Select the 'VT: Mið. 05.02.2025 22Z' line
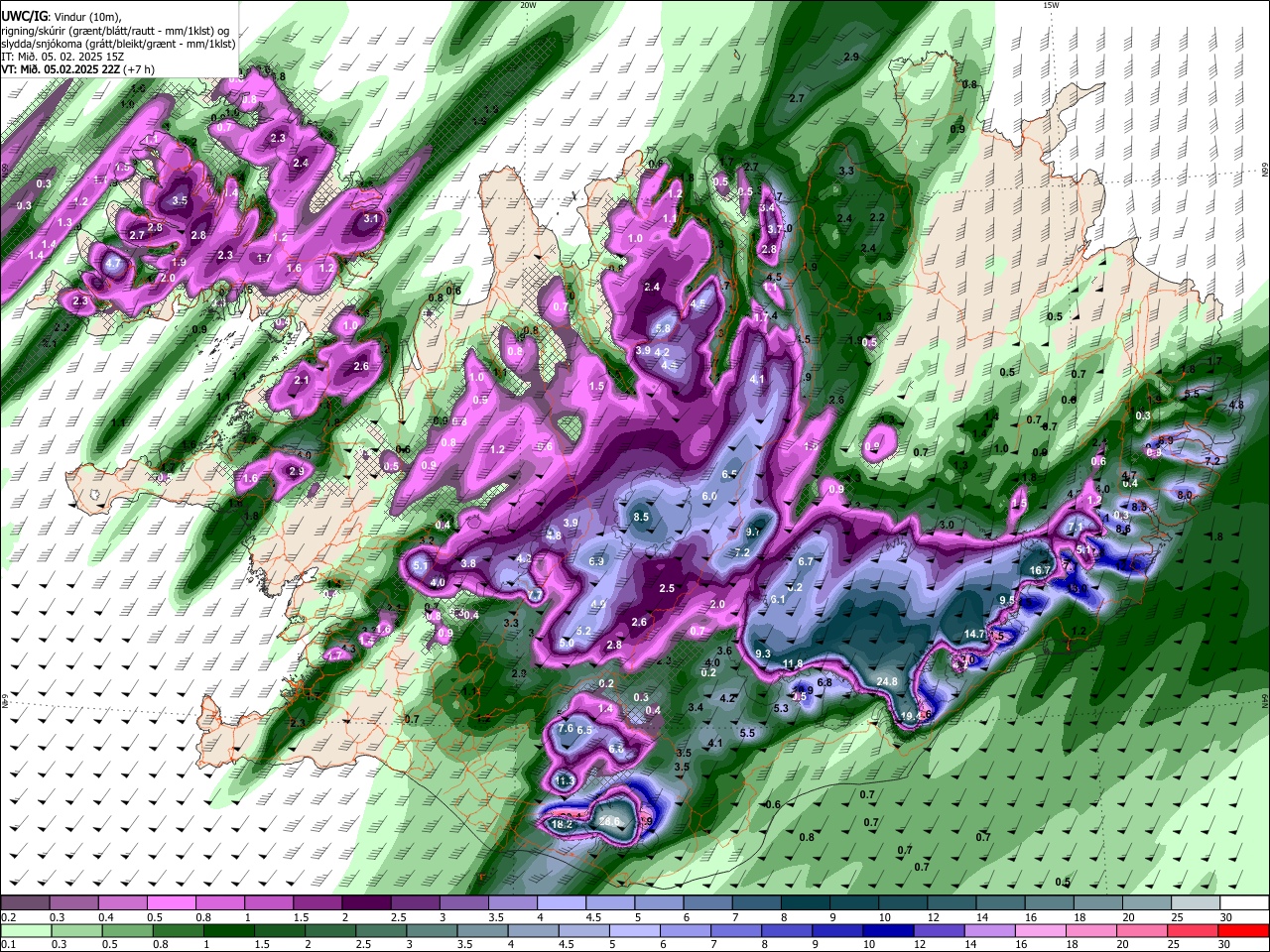Viewport: 1270px width, 952px height. (x=63, y=69)
